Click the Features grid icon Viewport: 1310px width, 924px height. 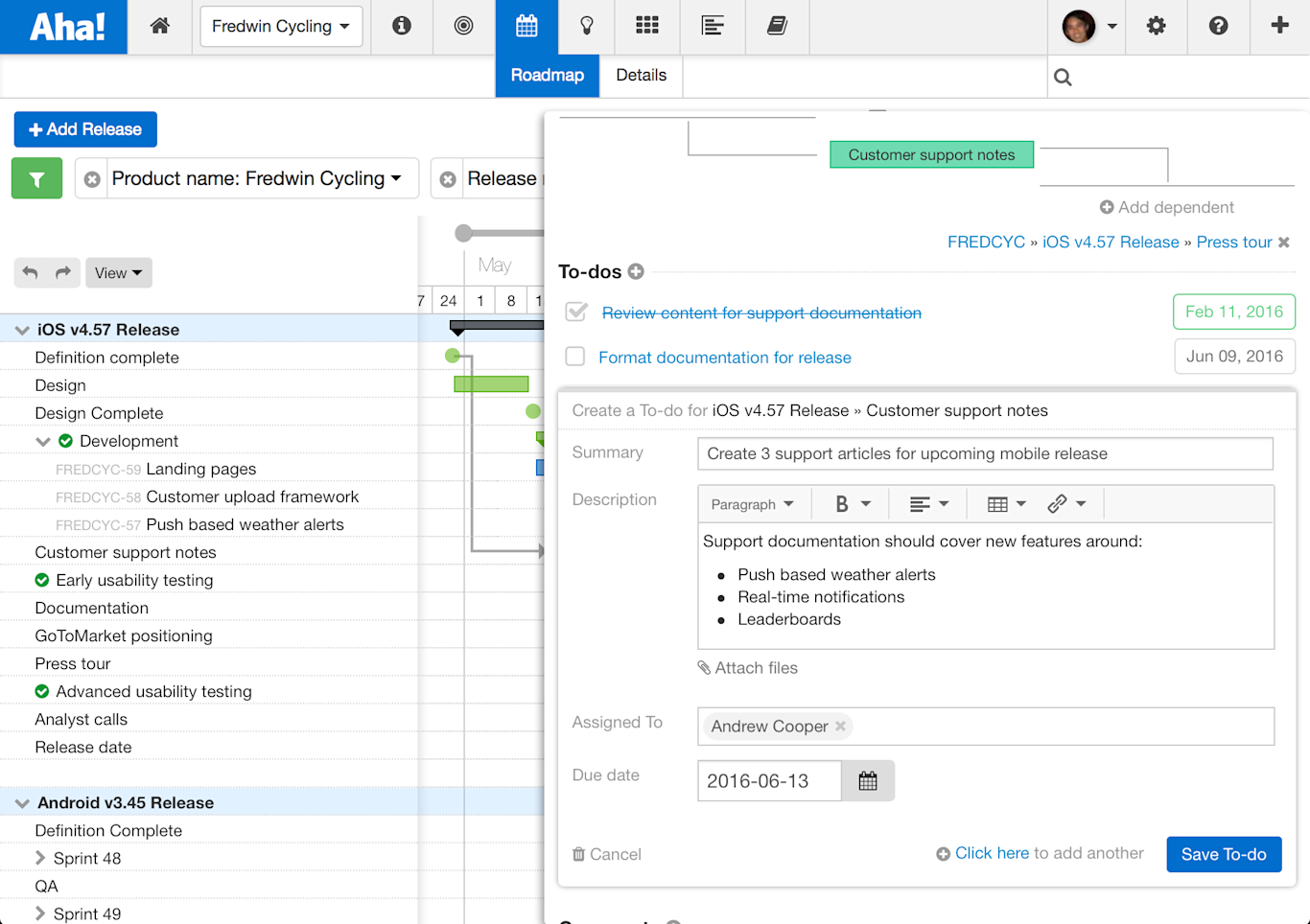pos(647,27)
